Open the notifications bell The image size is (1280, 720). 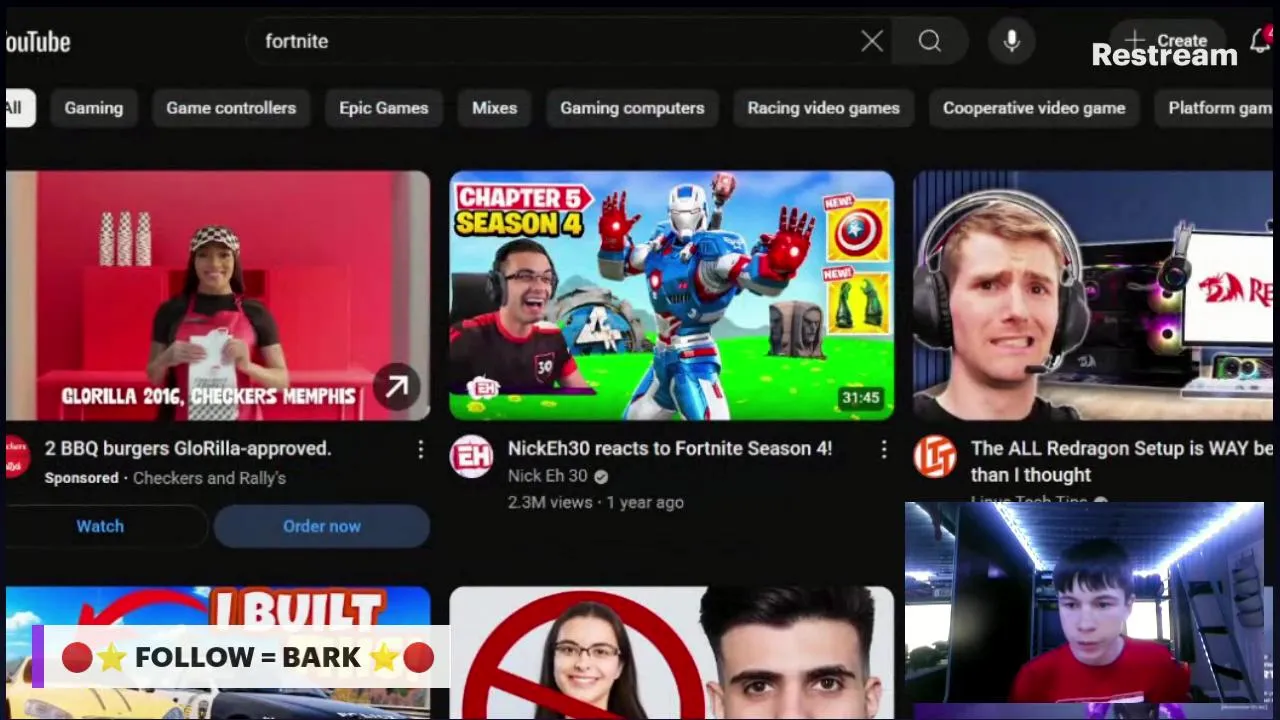pos(1260,41)
